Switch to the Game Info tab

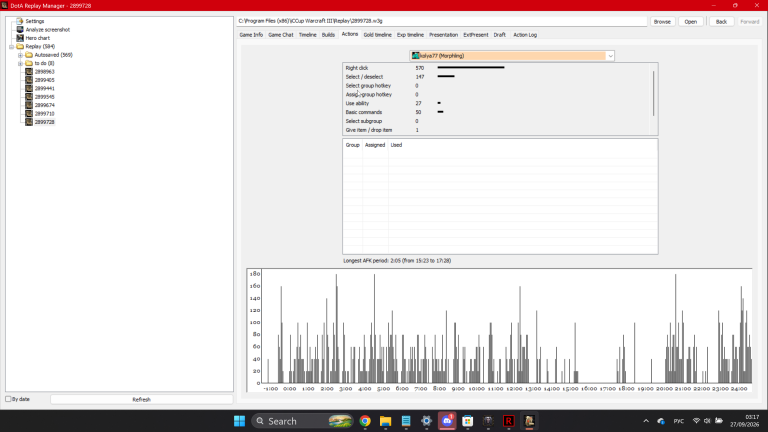(x=251, y=35)
